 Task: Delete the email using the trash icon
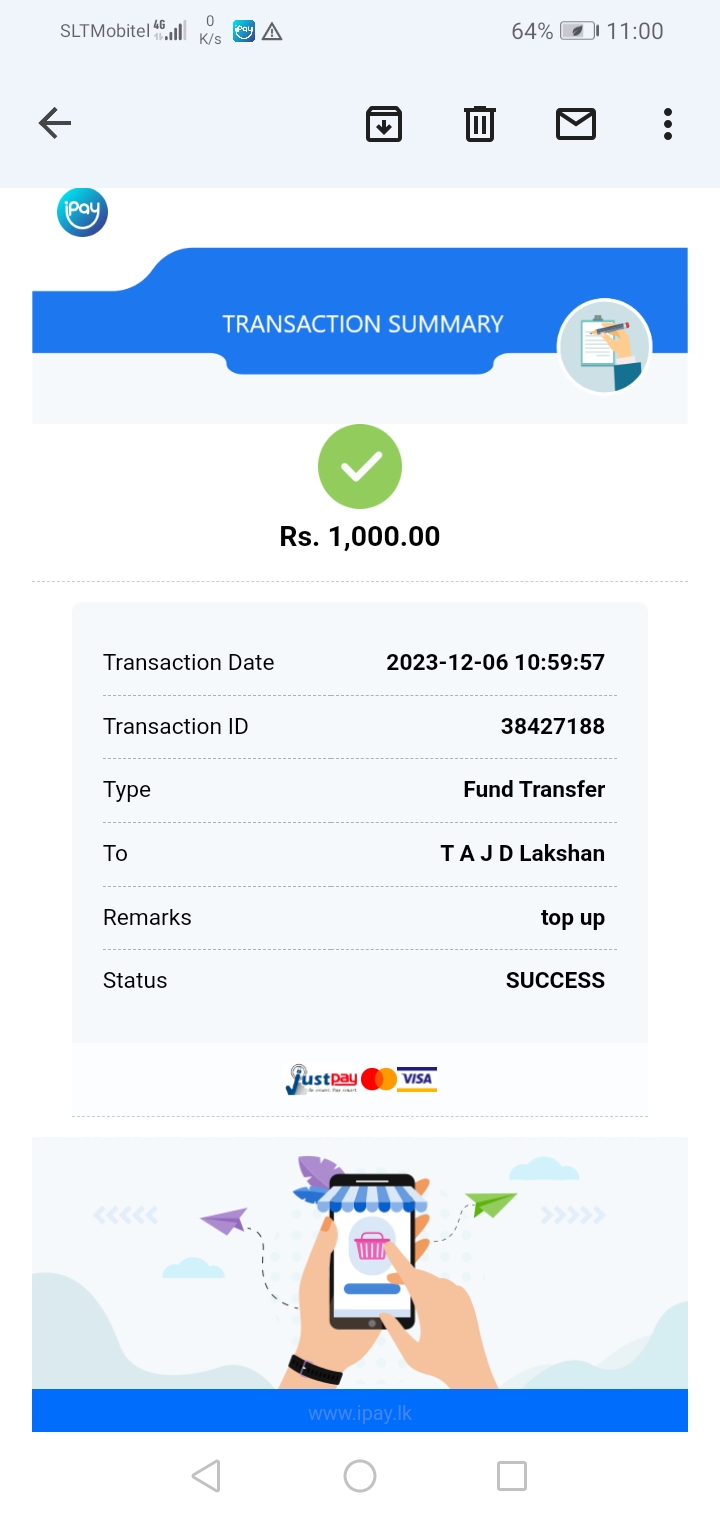(x=480, y=124)
